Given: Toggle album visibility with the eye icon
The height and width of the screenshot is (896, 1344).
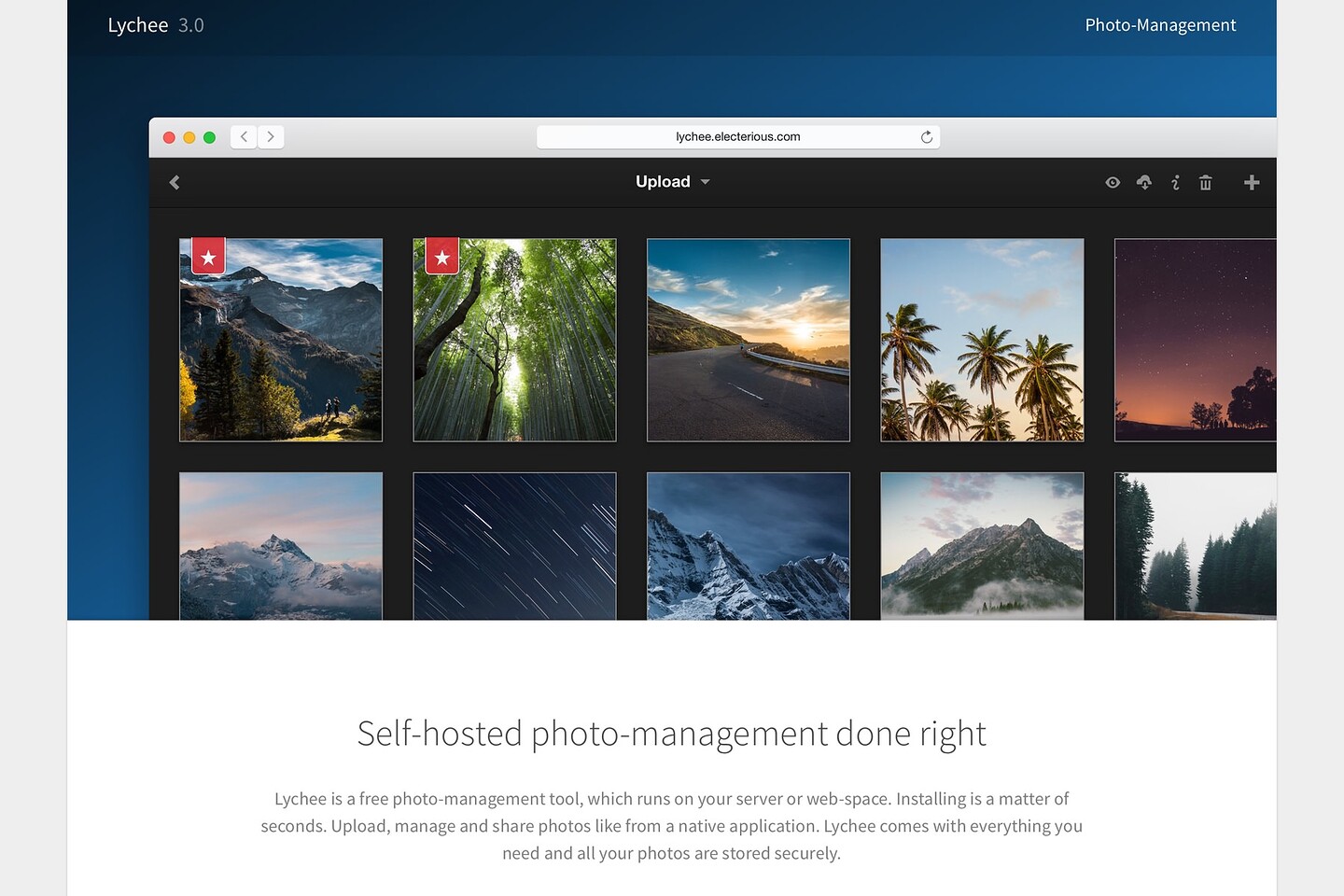Looking at the screenshot, I should (x=1113, y=182).
